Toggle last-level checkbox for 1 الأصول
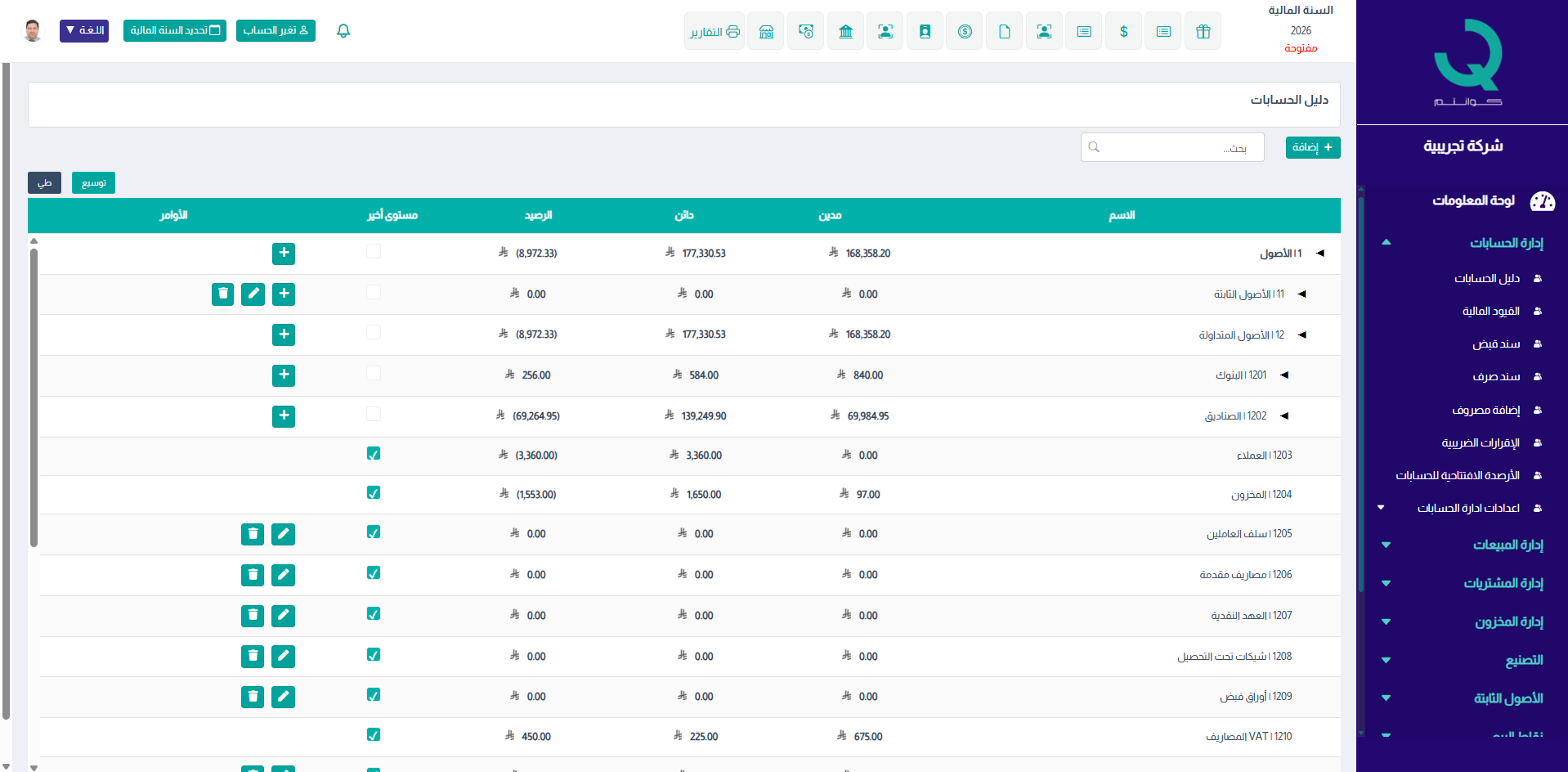1568x772 pixels. coord(374,251)
